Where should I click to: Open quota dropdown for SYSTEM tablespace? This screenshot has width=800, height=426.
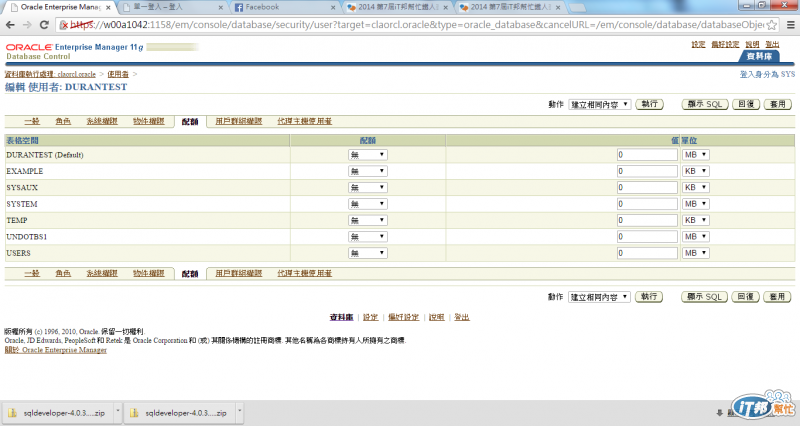pos(367,204)
